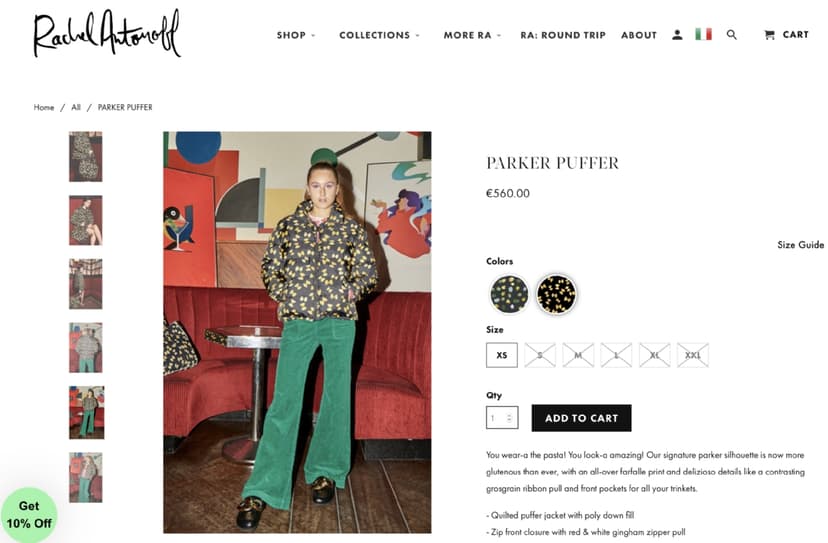Go to Rachel Antonoff logo homepage
The height and width of the screenshot is (543, 828).
coord(107,33)
